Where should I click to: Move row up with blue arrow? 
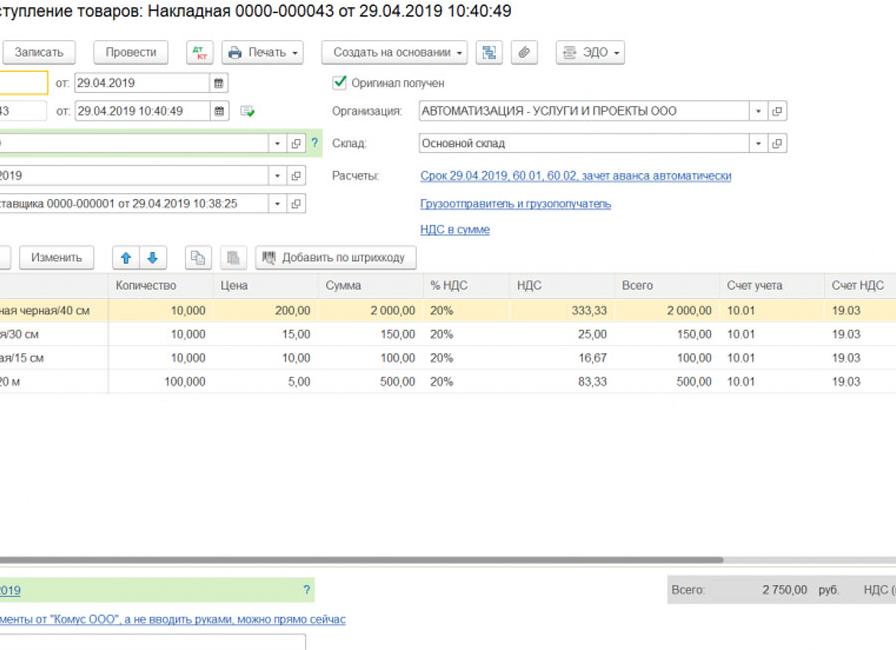[x=126, y=258]
